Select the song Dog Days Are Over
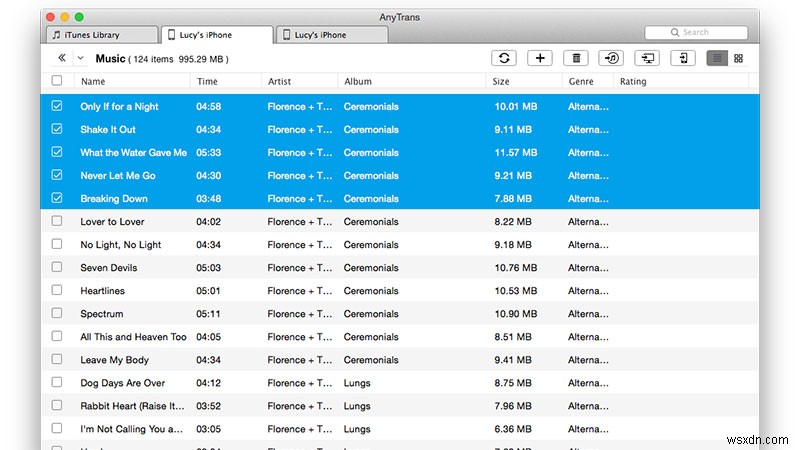 122,383
